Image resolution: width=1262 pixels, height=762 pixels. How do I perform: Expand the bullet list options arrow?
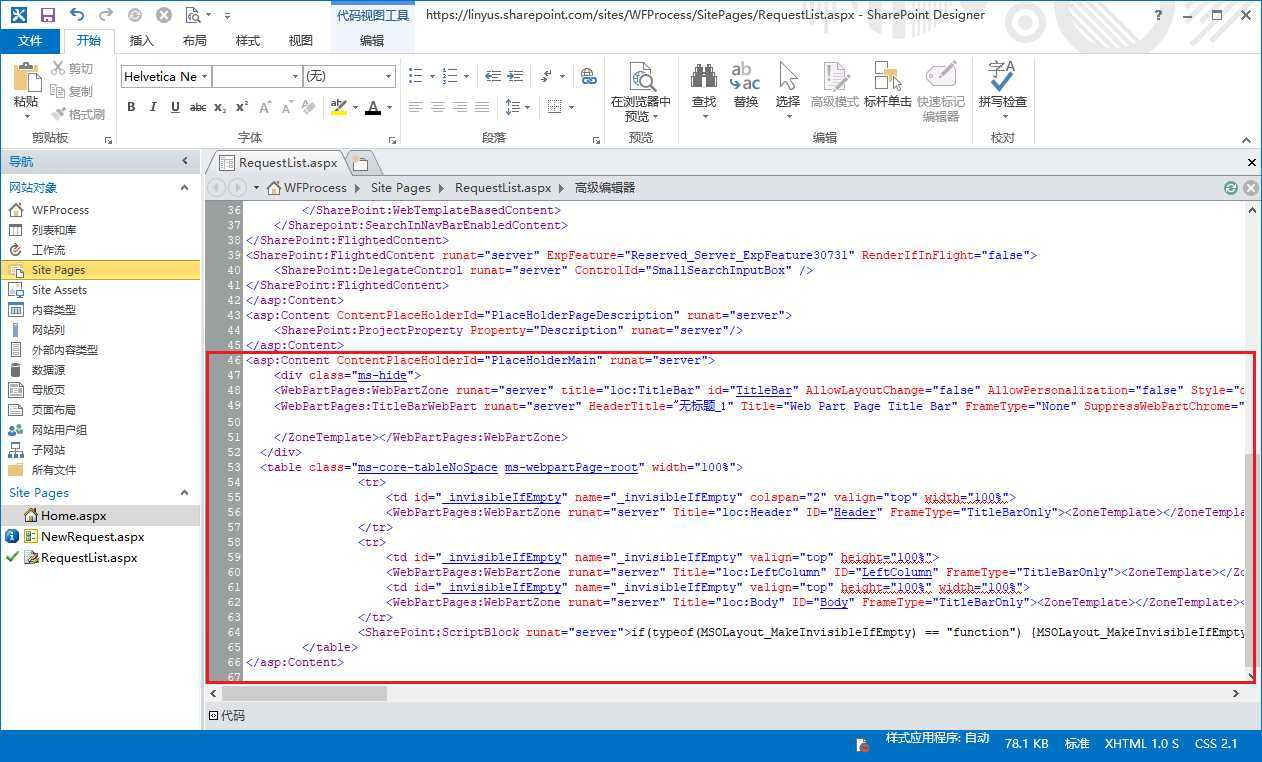(x=432, y=77)
